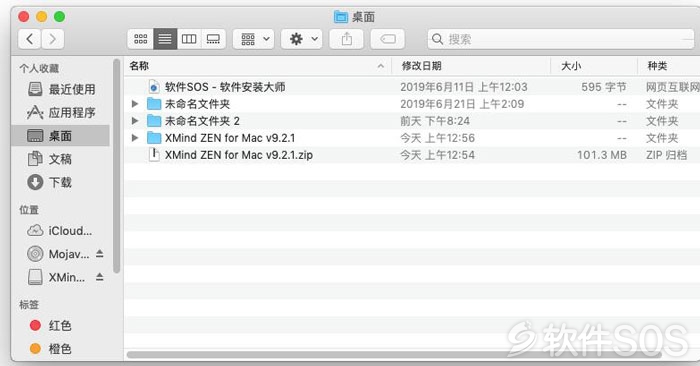Open the group-by arrangement dropdown

click(254, 39)
